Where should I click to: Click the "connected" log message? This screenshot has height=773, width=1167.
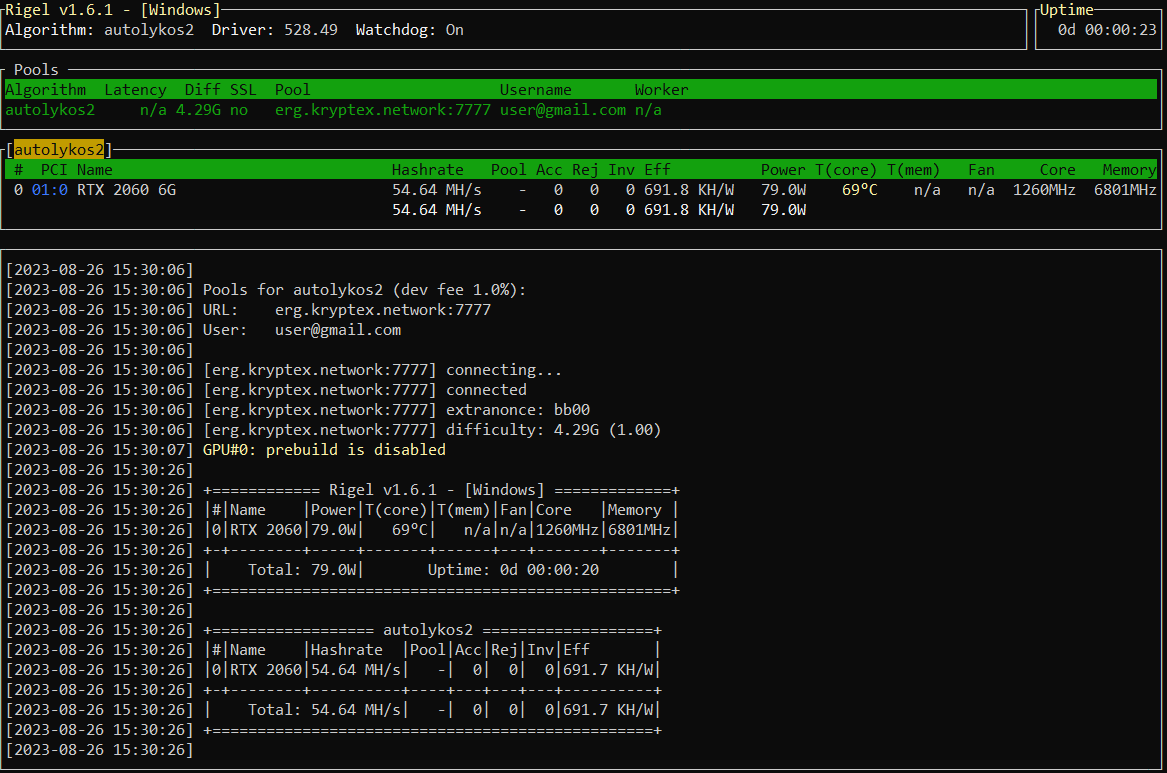tap(487, 390)
